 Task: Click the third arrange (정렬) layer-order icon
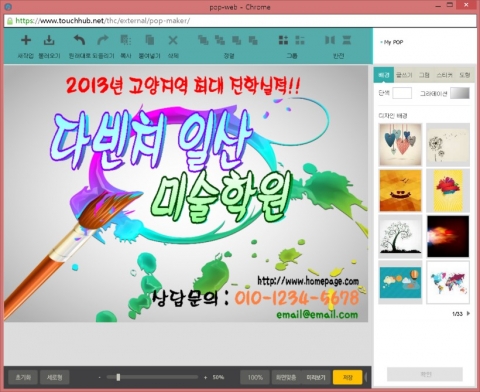point(237,40)
